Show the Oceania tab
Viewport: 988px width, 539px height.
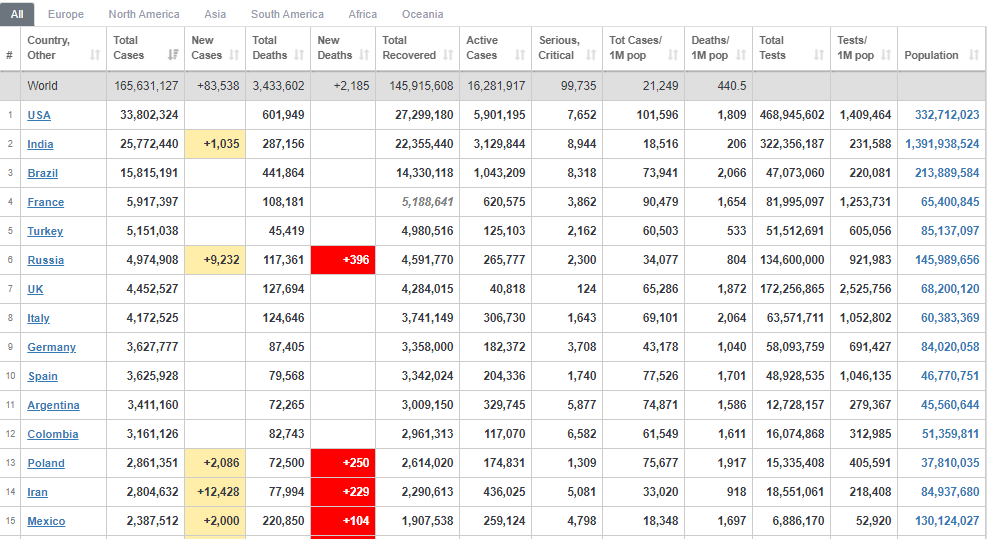click(x=422, y=14)
